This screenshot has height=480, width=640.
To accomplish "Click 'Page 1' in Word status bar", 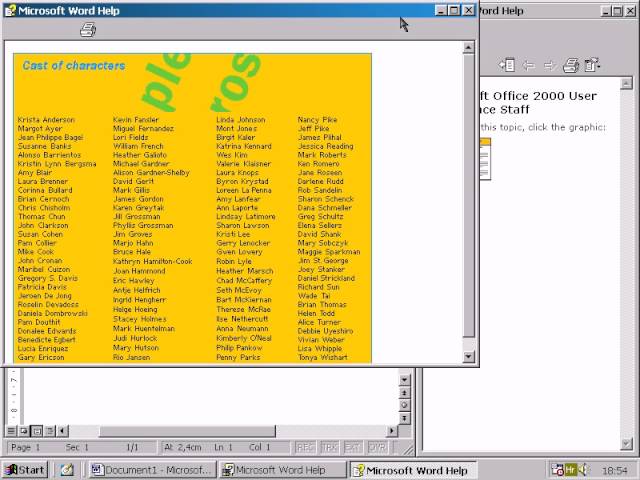I will [x=25, y=447].
